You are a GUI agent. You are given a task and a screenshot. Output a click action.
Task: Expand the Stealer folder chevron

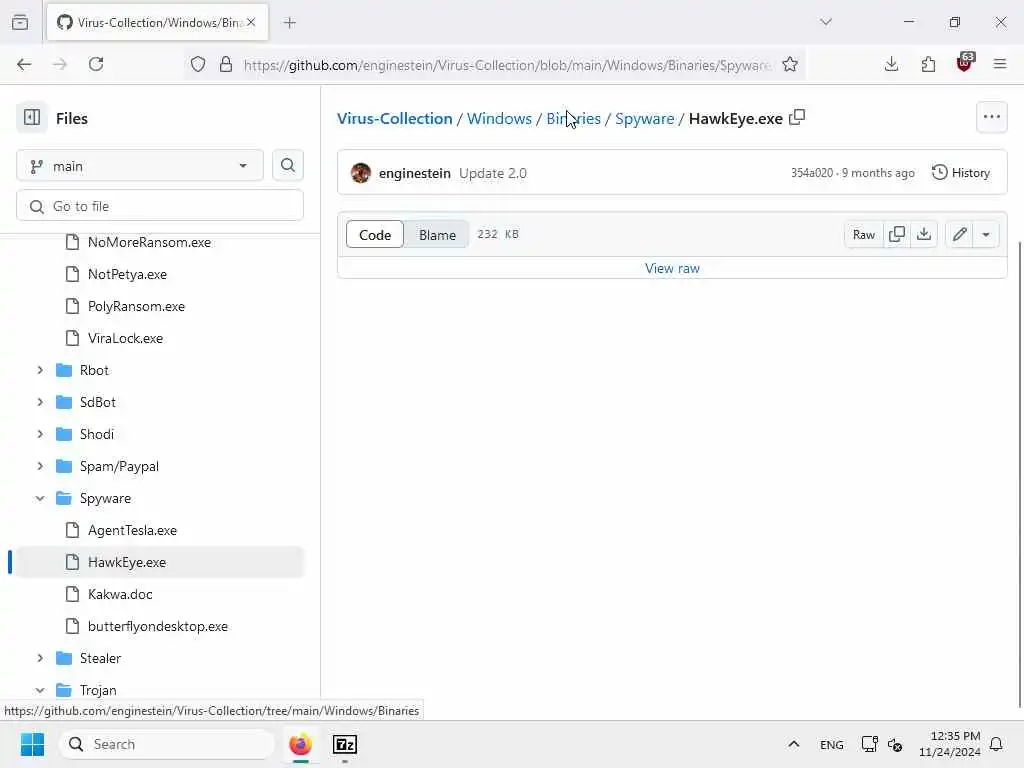(40, 658)
